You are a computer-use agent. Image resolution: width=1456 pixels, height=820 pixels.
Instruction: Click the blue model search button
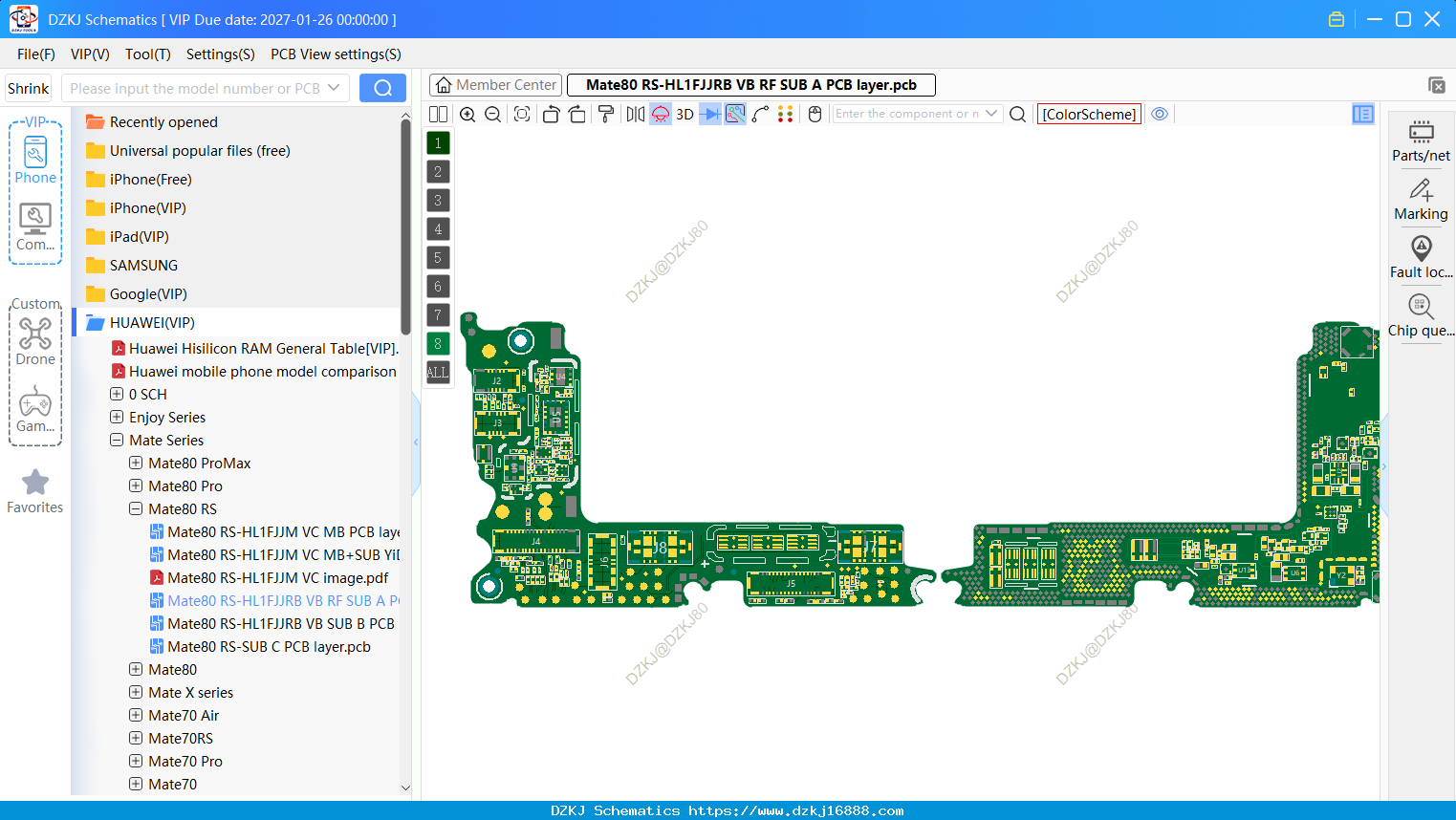pyautogui.click(x=382, y=88)
